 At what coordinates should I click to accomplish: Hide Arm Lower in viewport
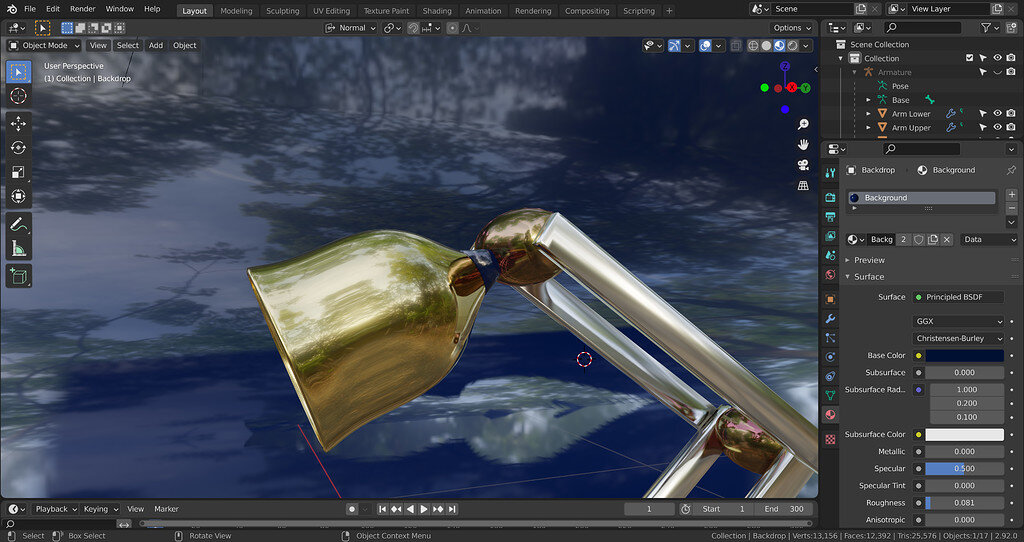coord(997,114)
